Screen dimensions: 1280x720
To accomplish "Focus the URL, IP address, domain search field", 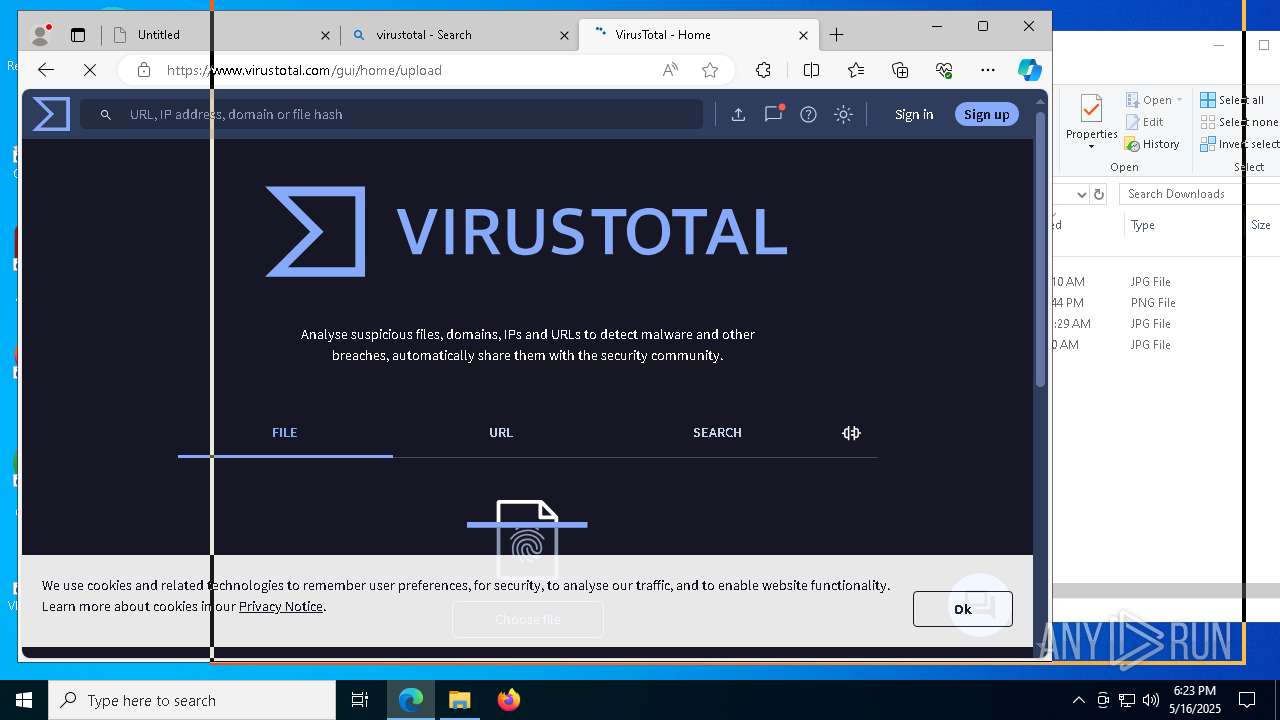I will [392, 114].
